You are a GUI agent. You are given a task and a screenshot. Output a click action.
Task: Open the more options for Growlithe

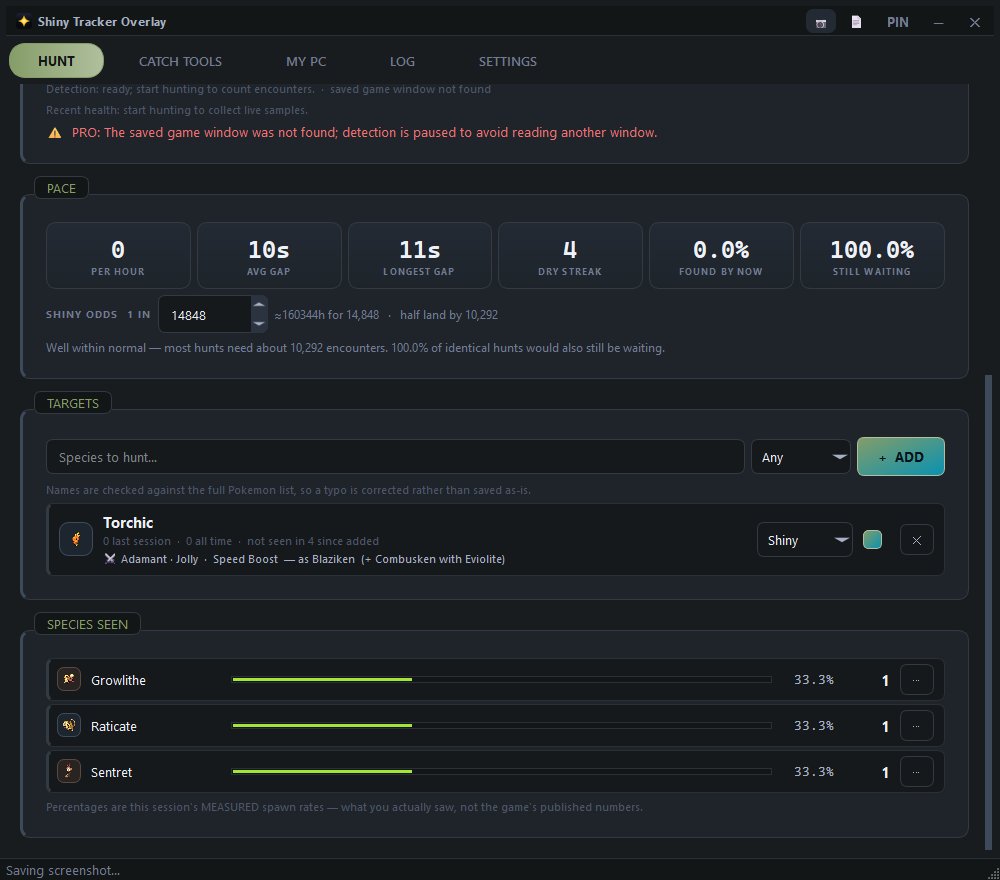pyautogui.click(x=916, y=680)
